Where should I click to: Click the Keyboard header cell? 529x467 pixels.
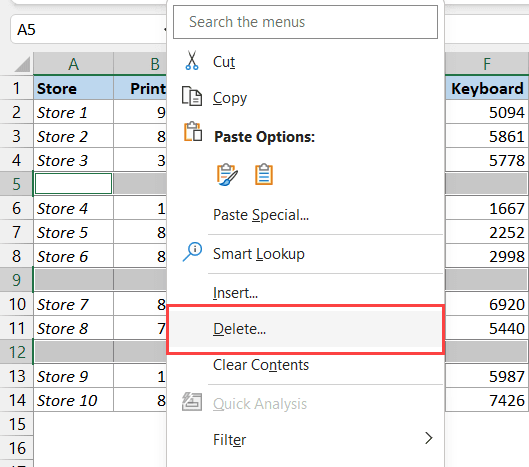486,88
